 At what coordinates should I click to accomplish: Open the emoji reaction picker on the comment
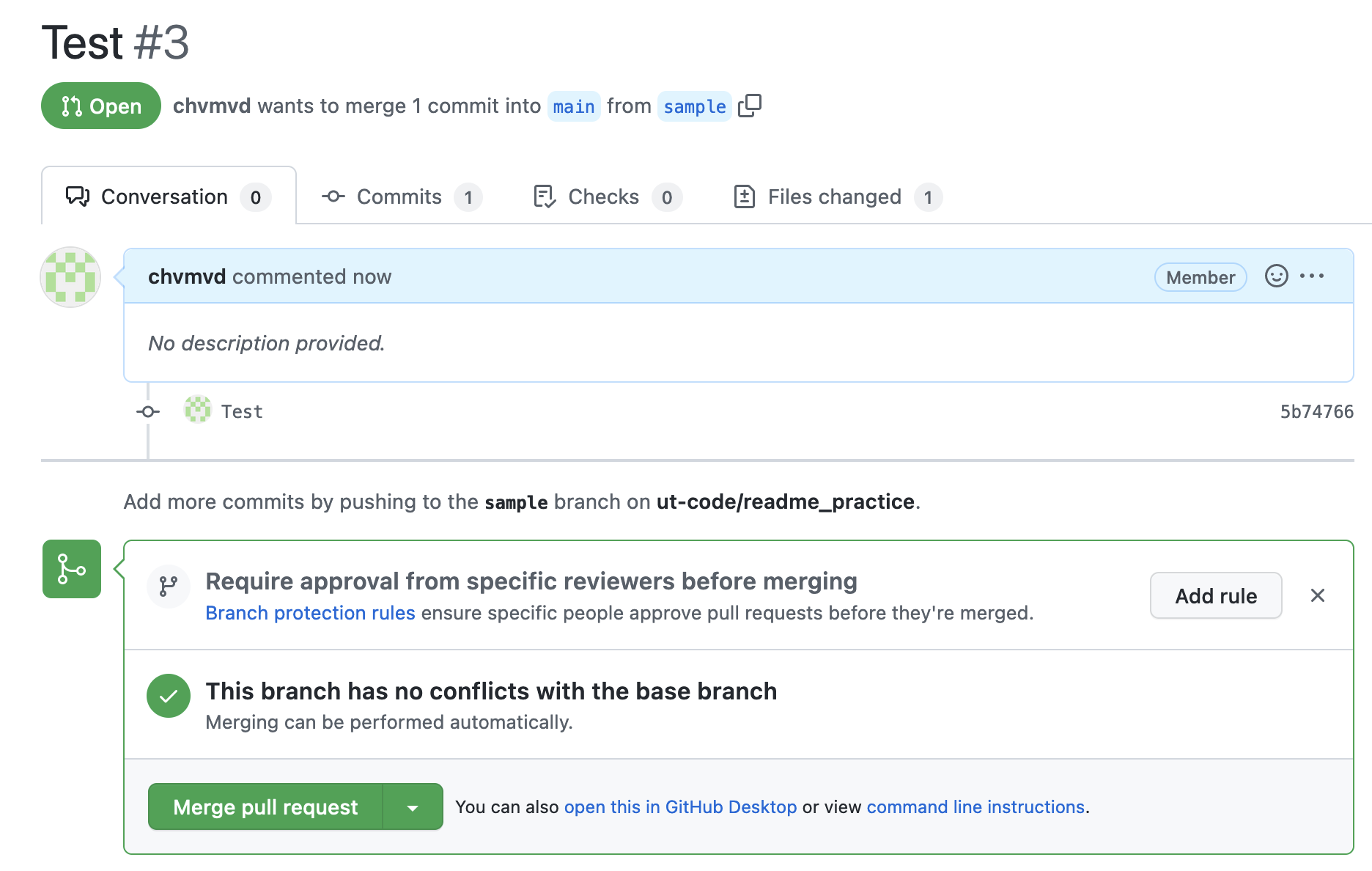1277,276
